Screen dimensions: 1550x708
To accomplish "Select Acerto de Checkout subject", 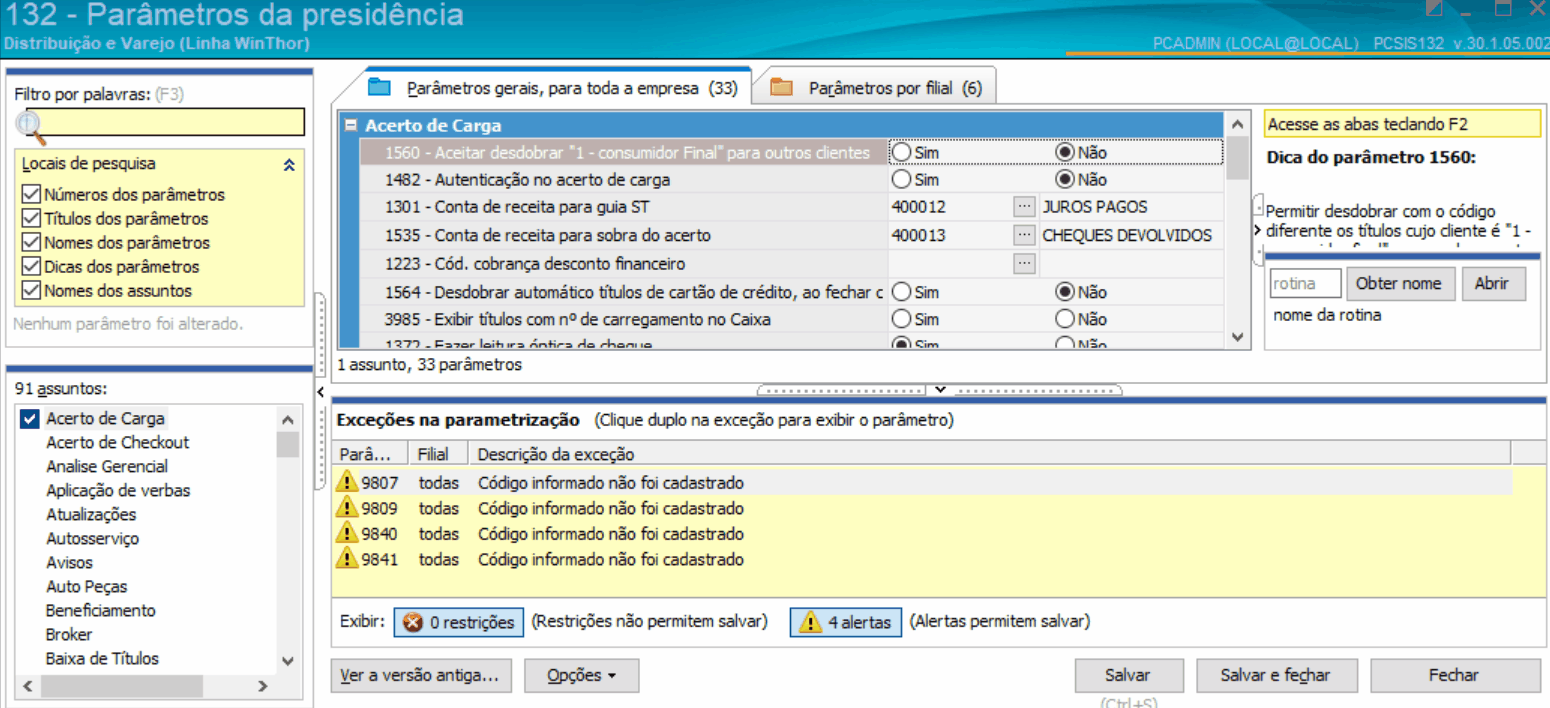I will pyautogui.click(x=117, y=443).
